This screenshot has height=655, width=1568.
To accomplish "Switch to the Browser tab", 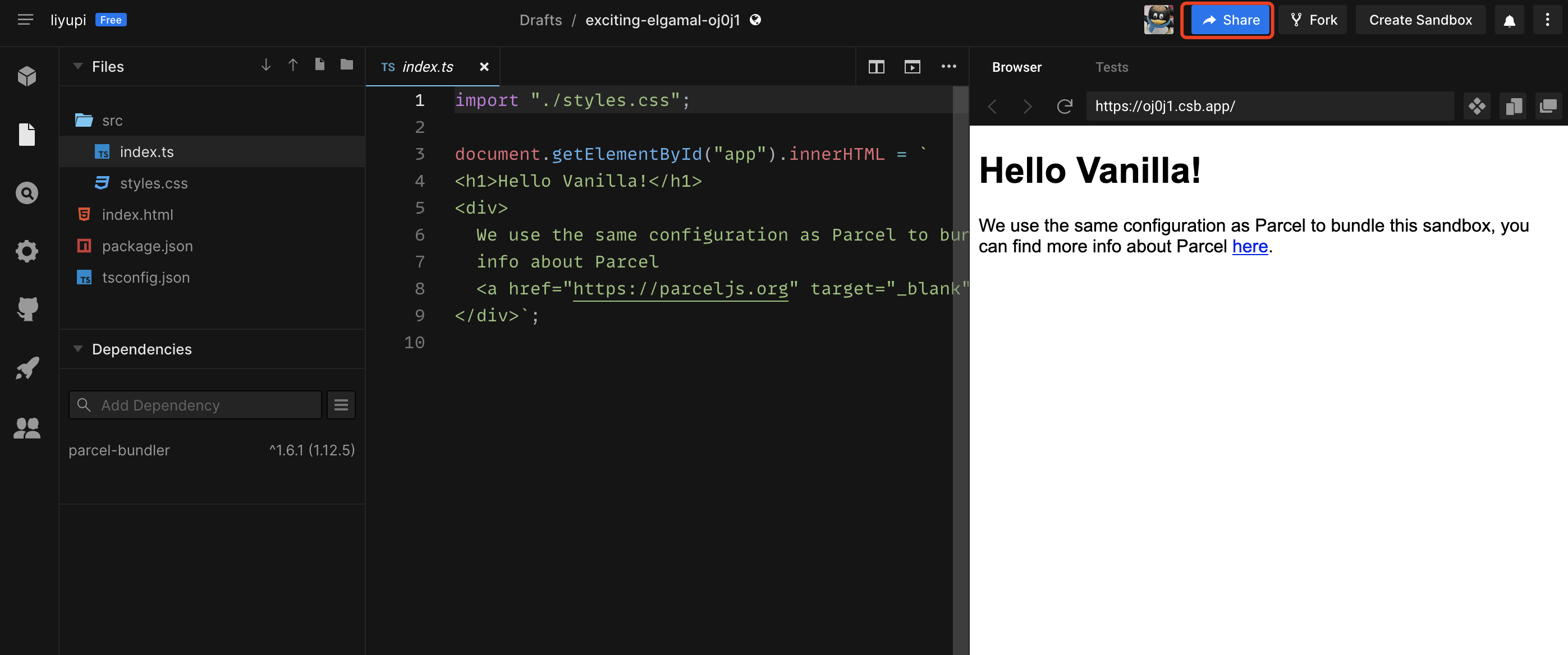I will tap(1017, 67).
